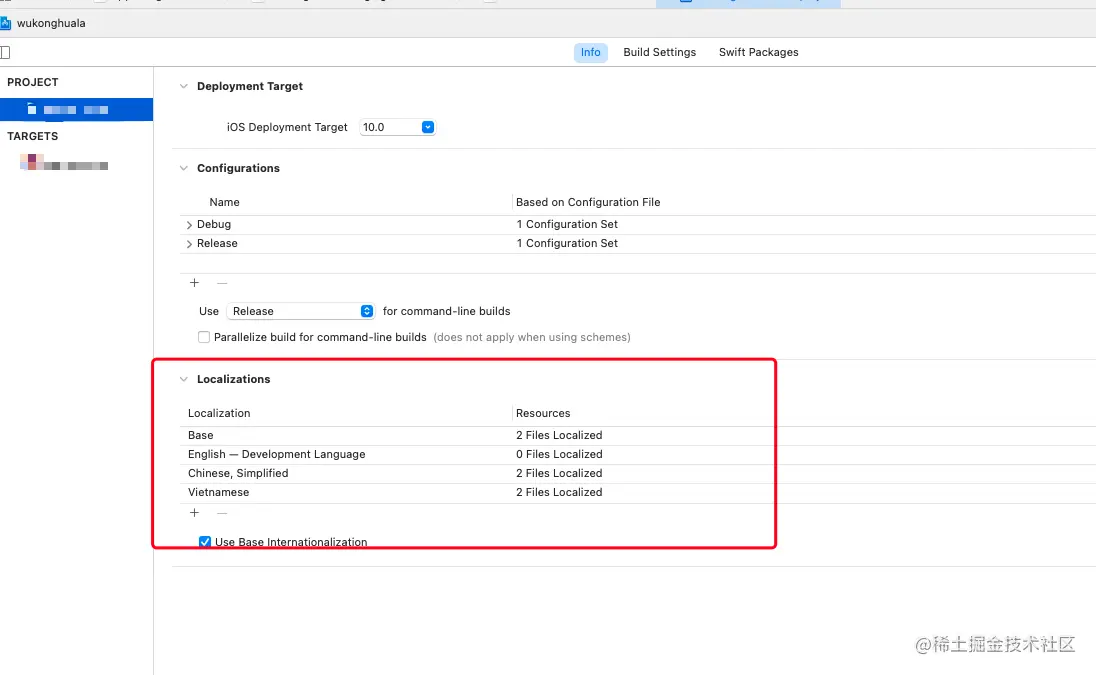Viewport: 1096px width, 675px height.
Task: Click the Debug '1 Configuration Set' cell
Action: 567,224
